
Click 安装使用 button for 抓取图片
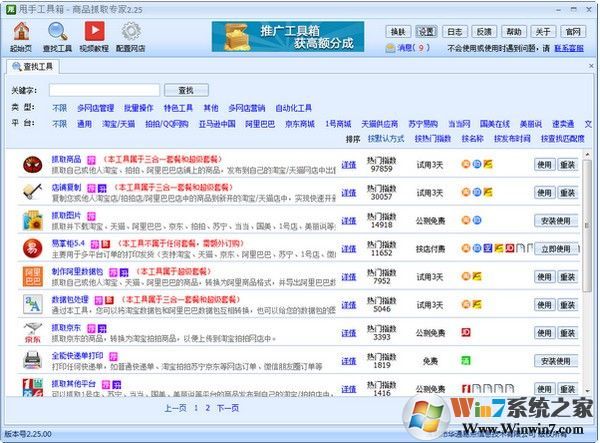point(556,221)
